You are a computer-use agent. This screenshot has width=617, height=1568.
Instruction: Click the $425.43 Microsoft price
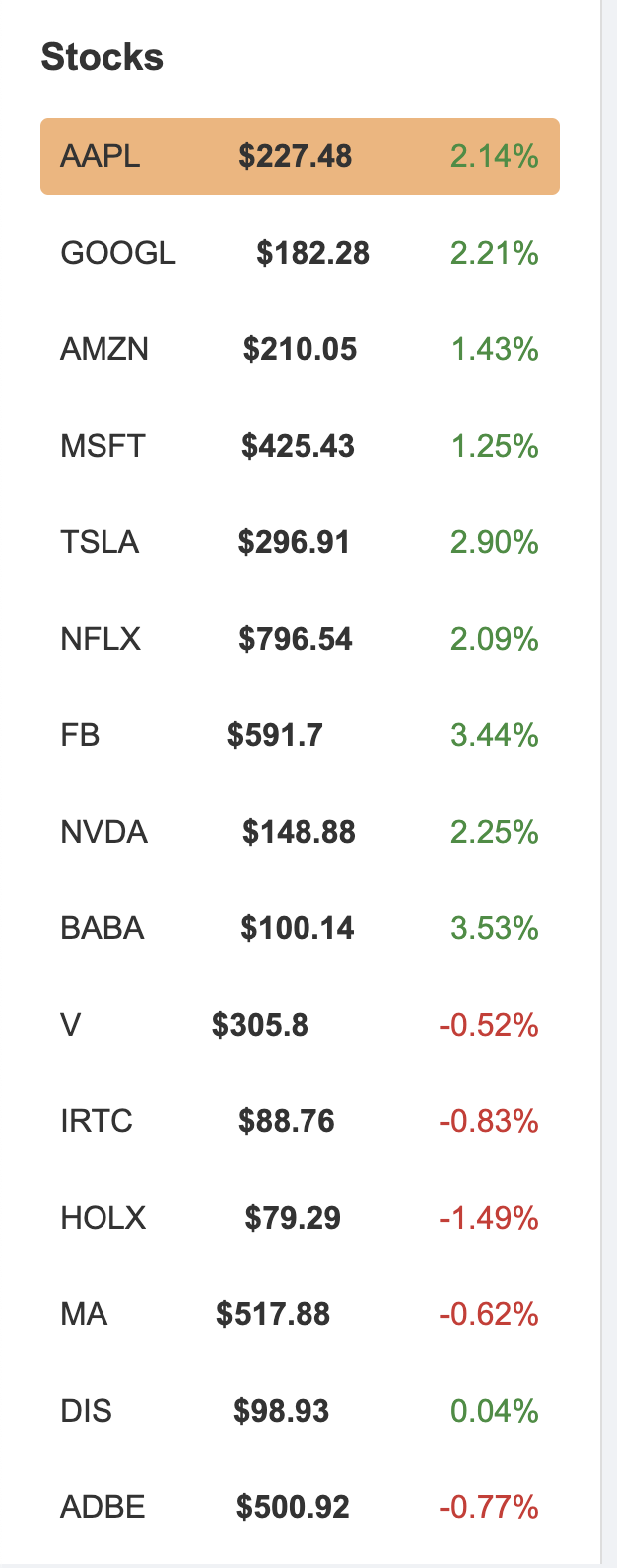(x=298, y=446)
